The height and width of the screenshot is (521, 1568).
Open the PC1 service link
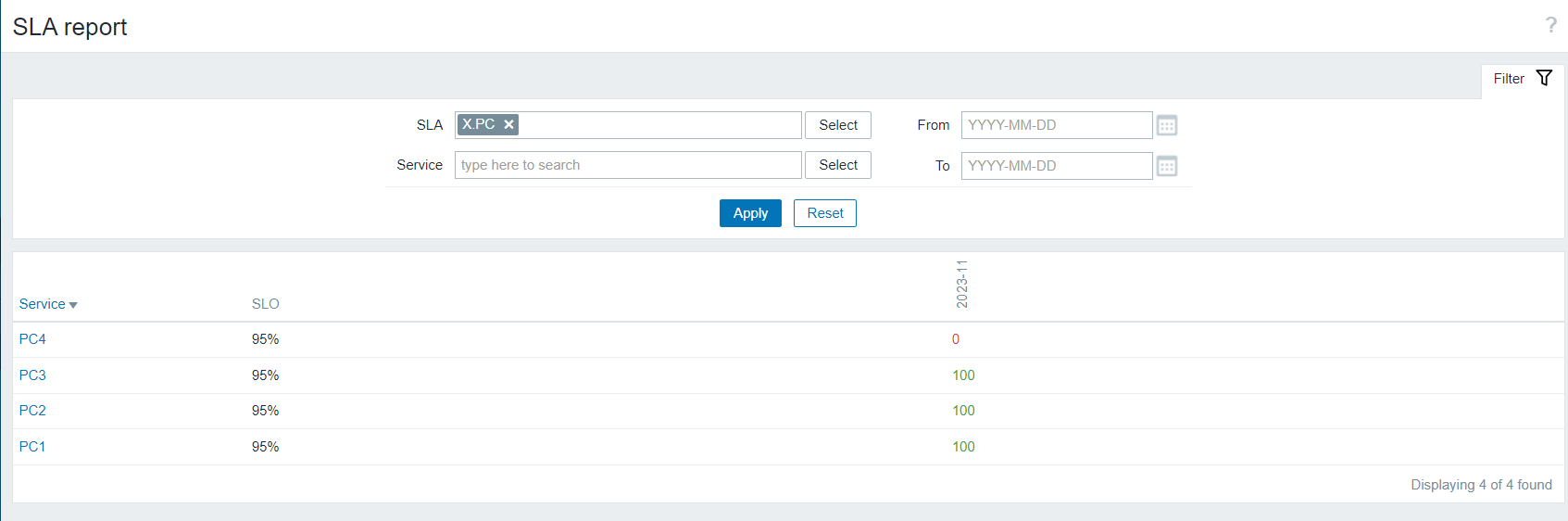tap(32, 447)
